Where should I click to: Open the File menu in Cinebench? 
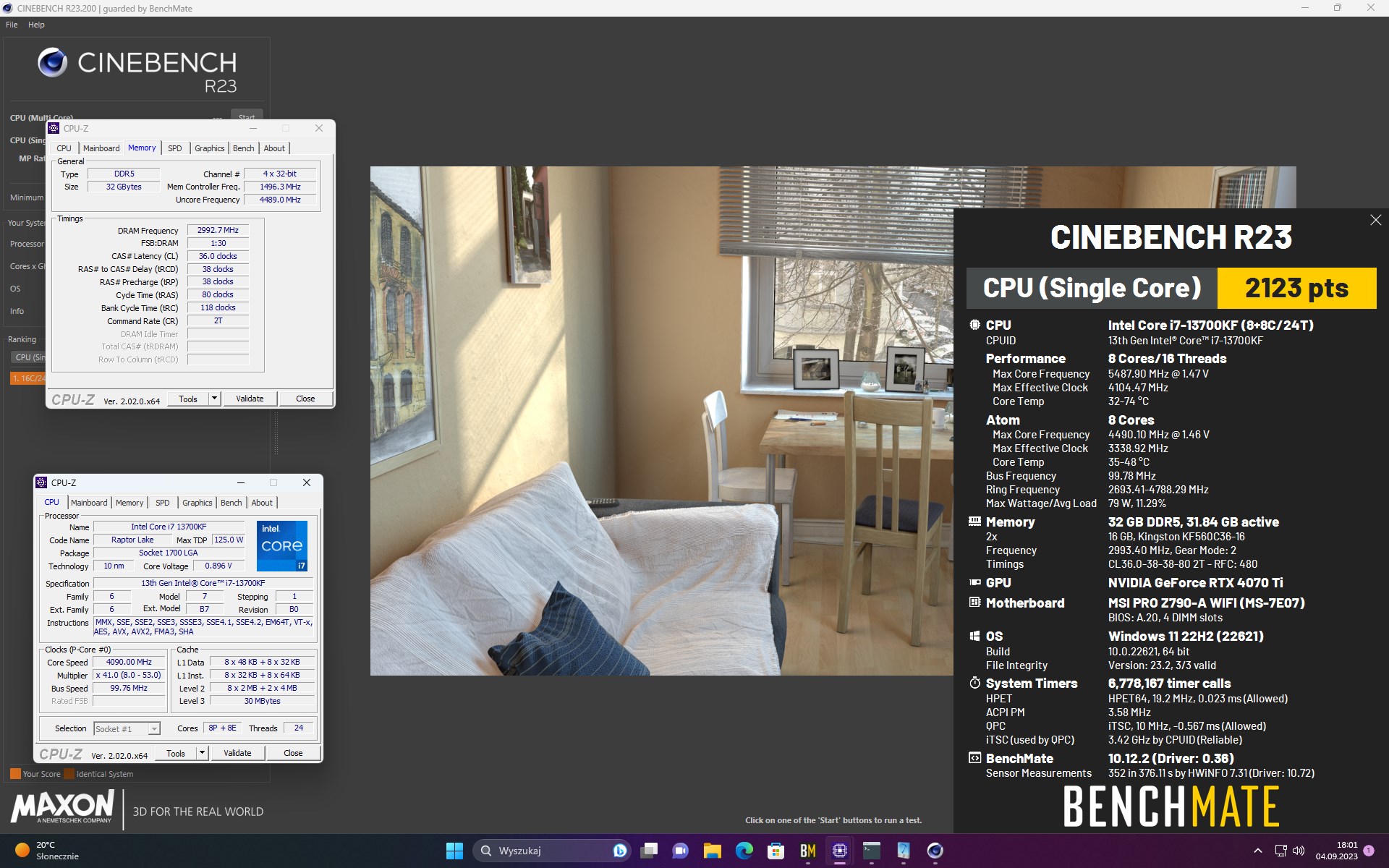pyautogui.click(x=12, y=25)
